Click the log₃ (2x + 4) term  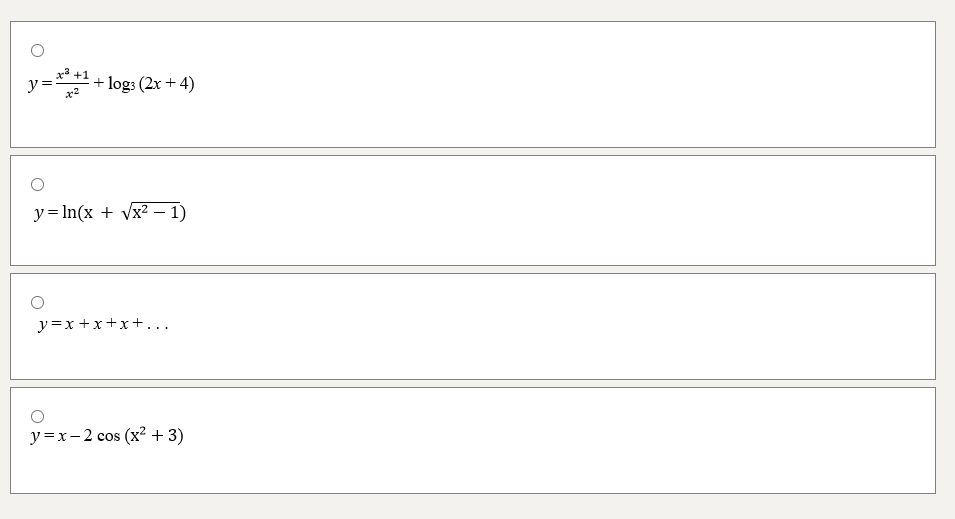151,84
